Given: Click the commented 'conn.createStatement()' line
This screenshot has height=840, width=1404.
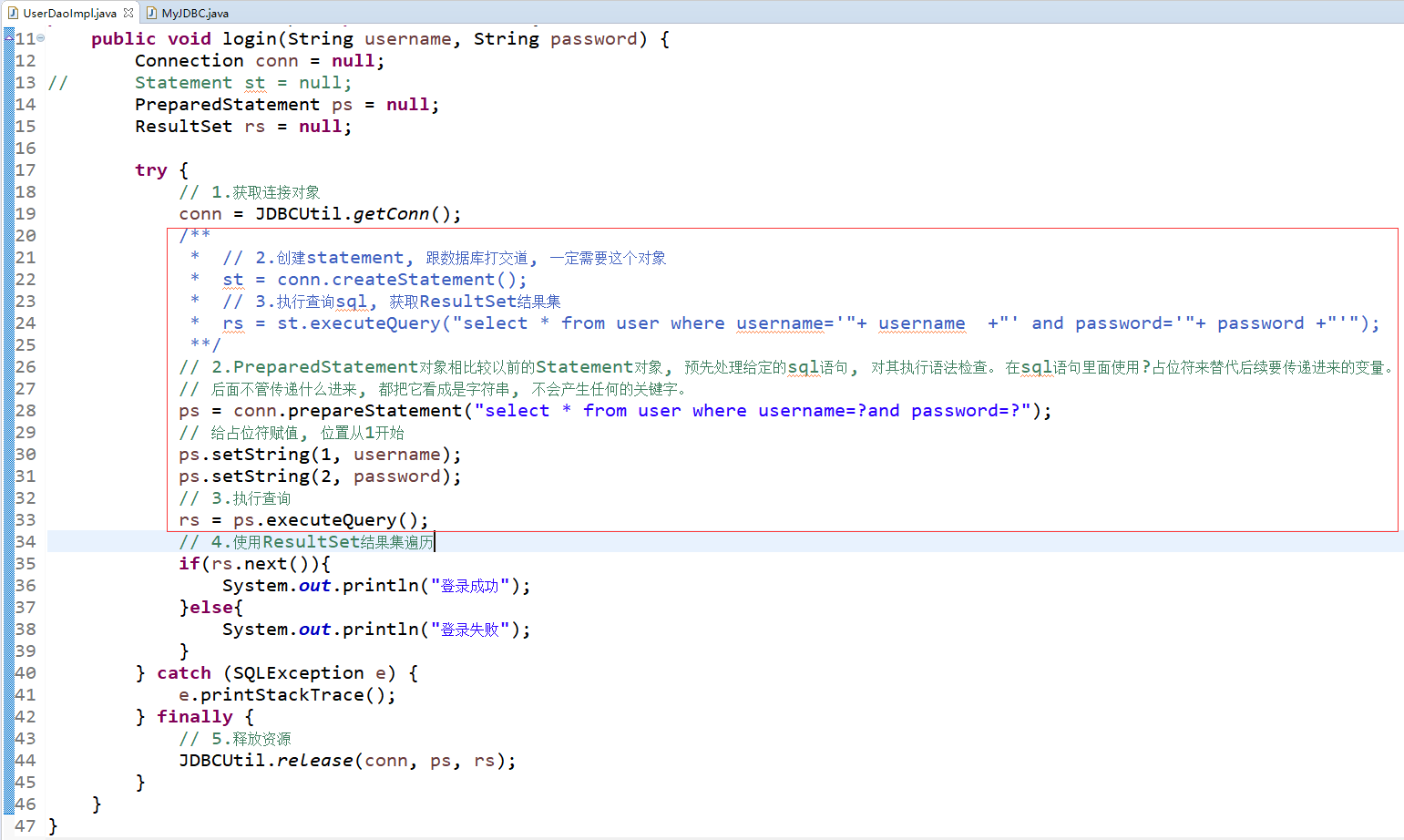Looking at the screenshot, I should (x=374, y=280).
